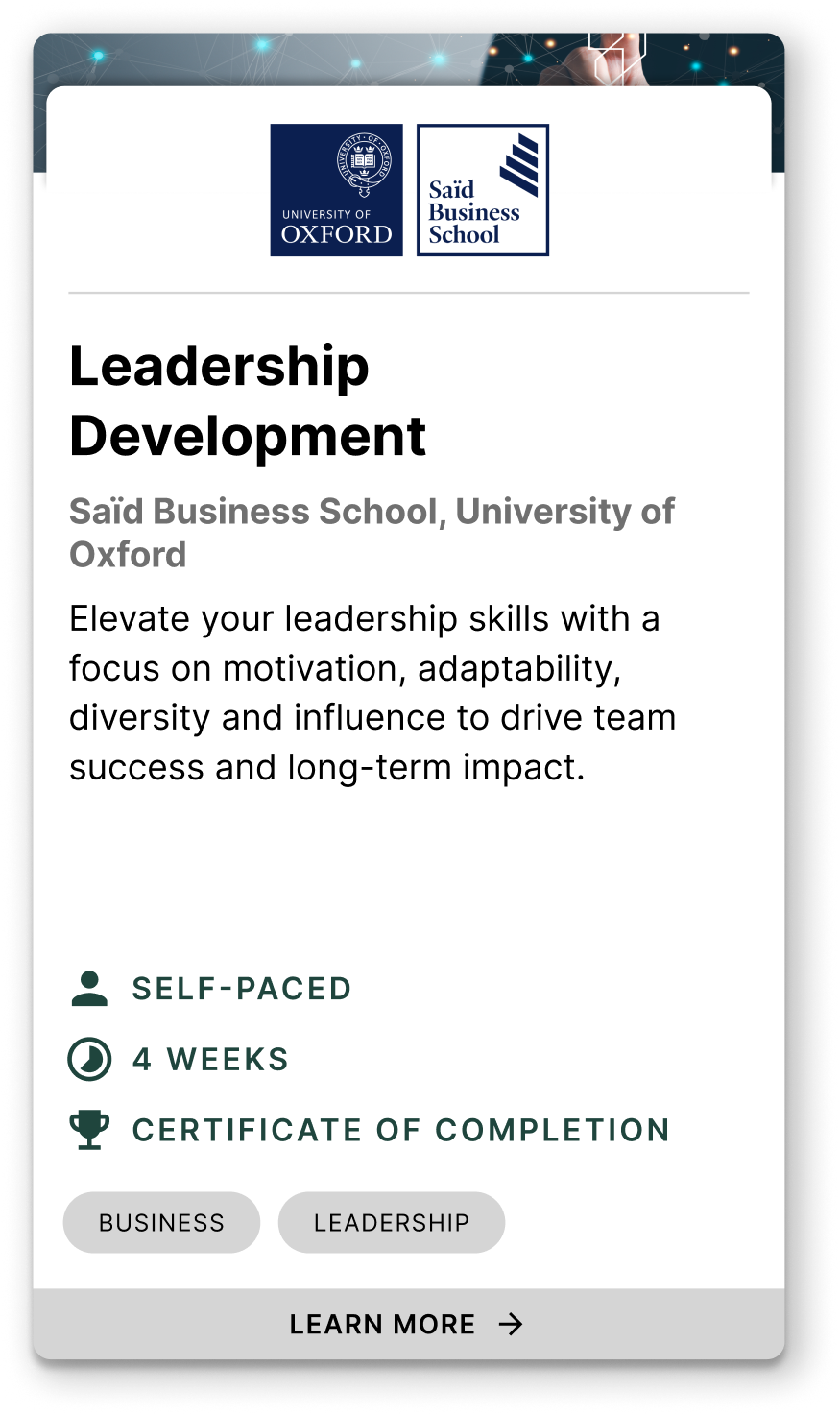Viewport: 840px width, 1415px height.
Task: Click the trophy icon for certificate
Action: tap(89, 1130)
